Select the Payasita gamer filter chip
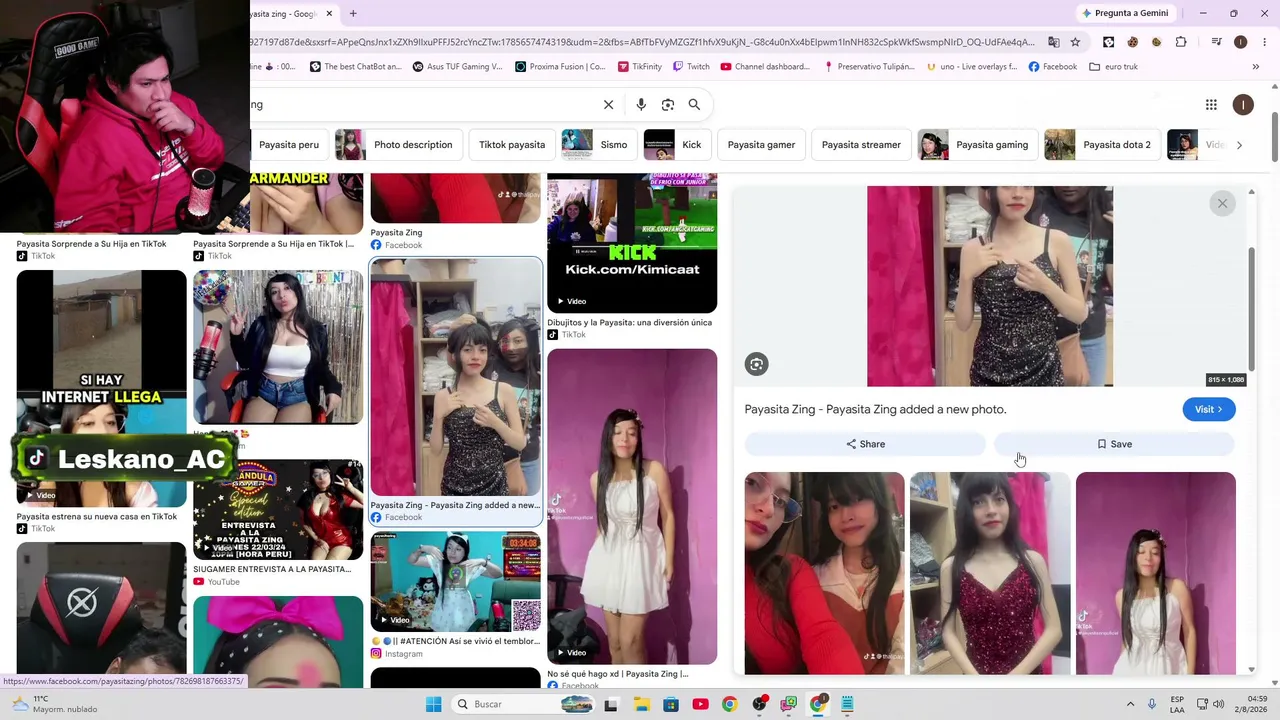The height and width of the screenshot is (720, 1280). 761,145
